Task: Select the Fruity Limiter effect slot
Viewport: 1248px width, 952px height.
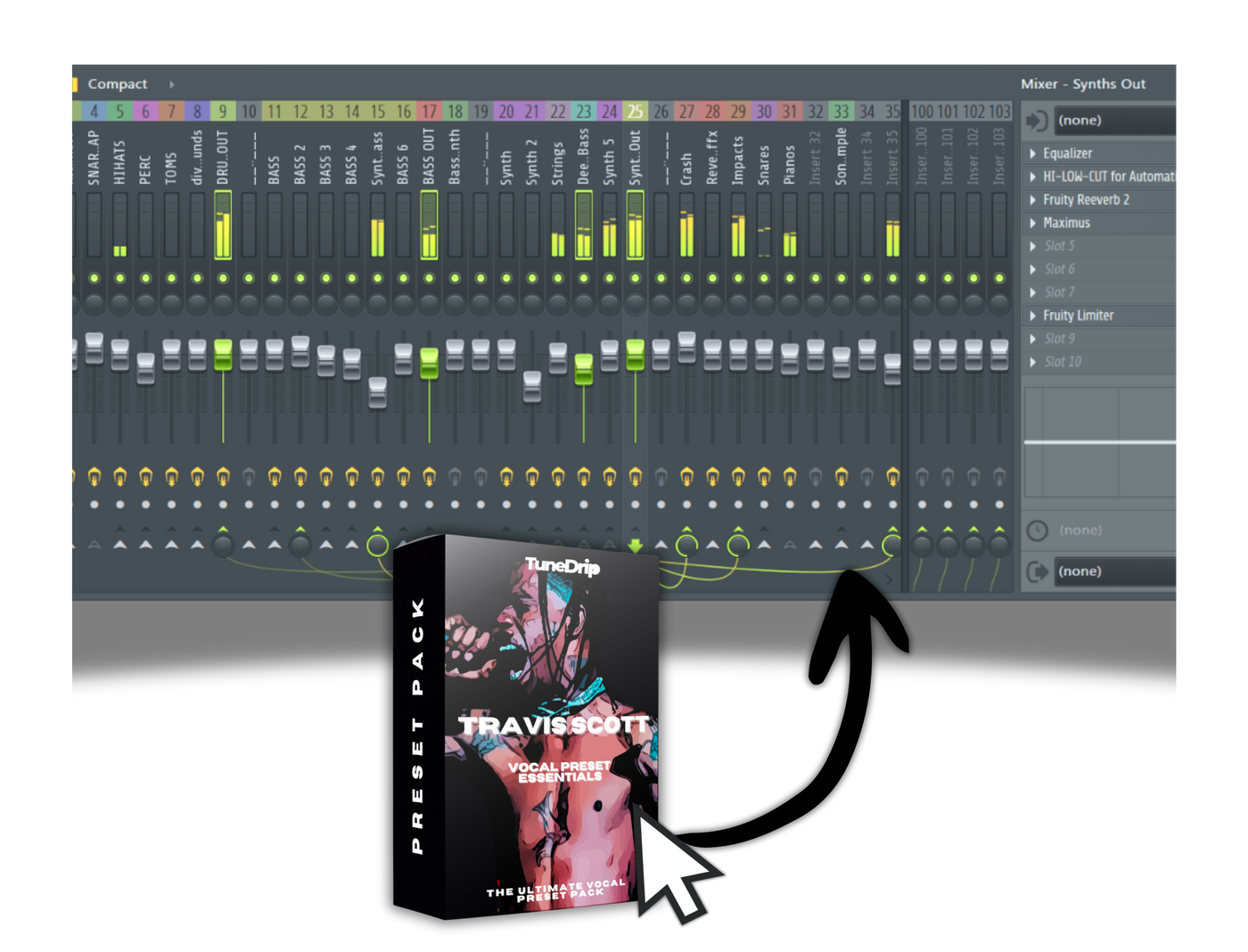Action: (1079, 315)
